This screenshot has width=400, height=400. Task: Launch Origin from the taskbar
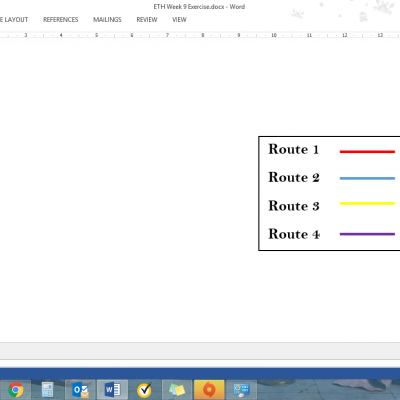(209, 389)
